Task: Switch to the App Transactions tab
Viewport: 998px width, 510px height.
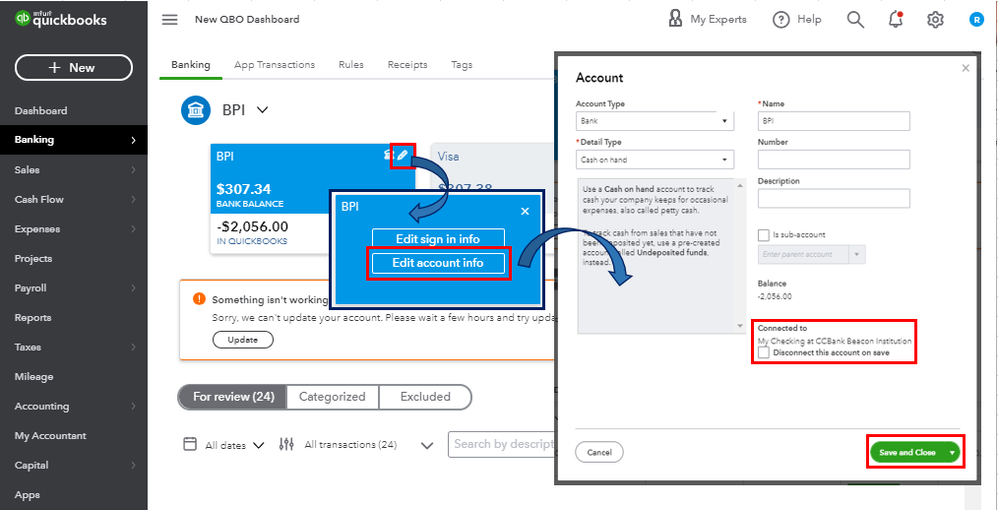Action: point(274,64)
